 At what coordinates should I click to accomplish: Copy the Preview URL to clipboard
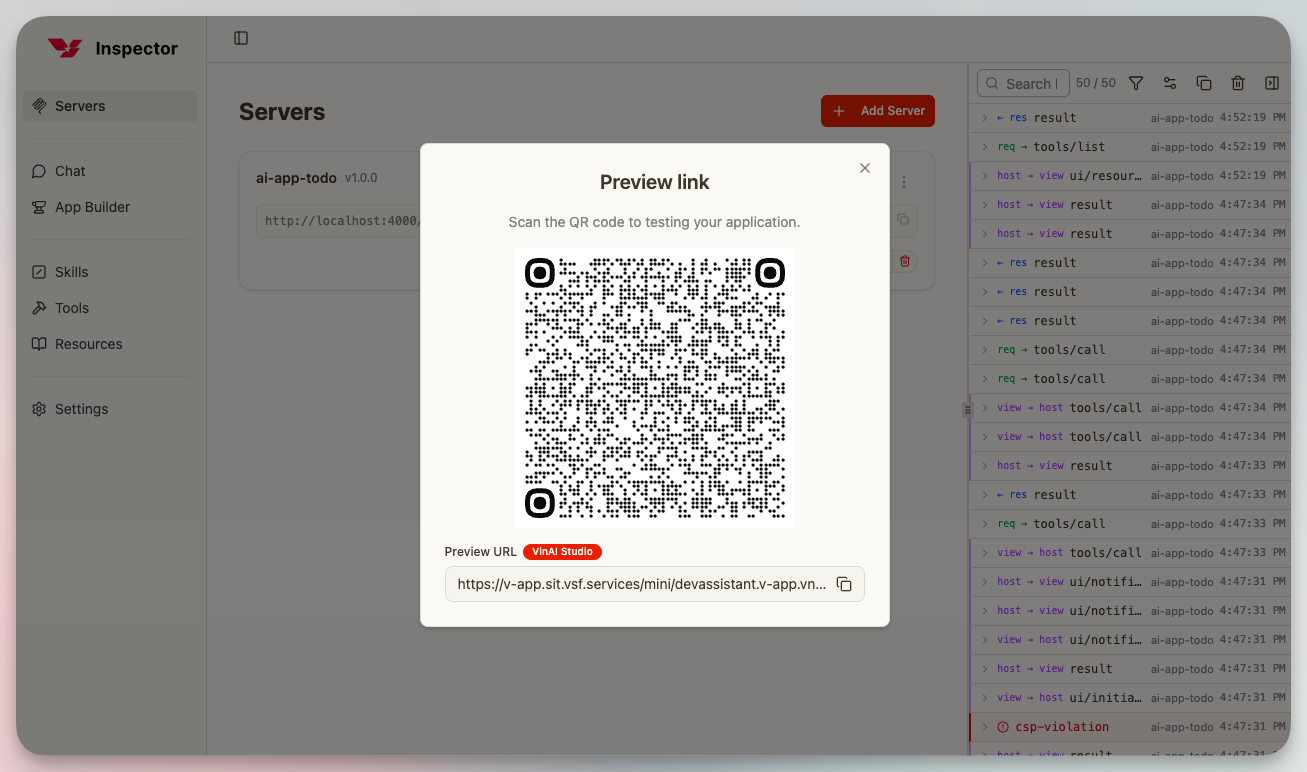pyautogui.click(x=844, y=584)
